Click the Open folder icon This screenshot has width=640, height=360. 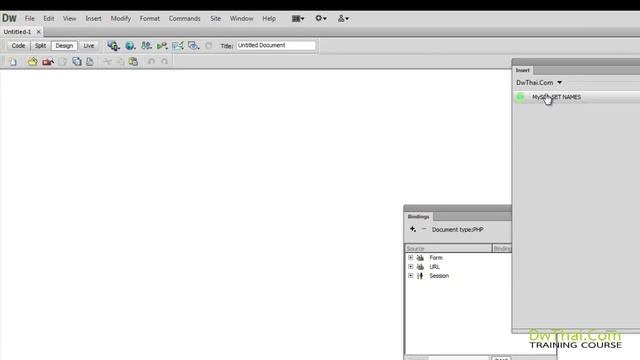pyautogui.click(x=32, y=62)
